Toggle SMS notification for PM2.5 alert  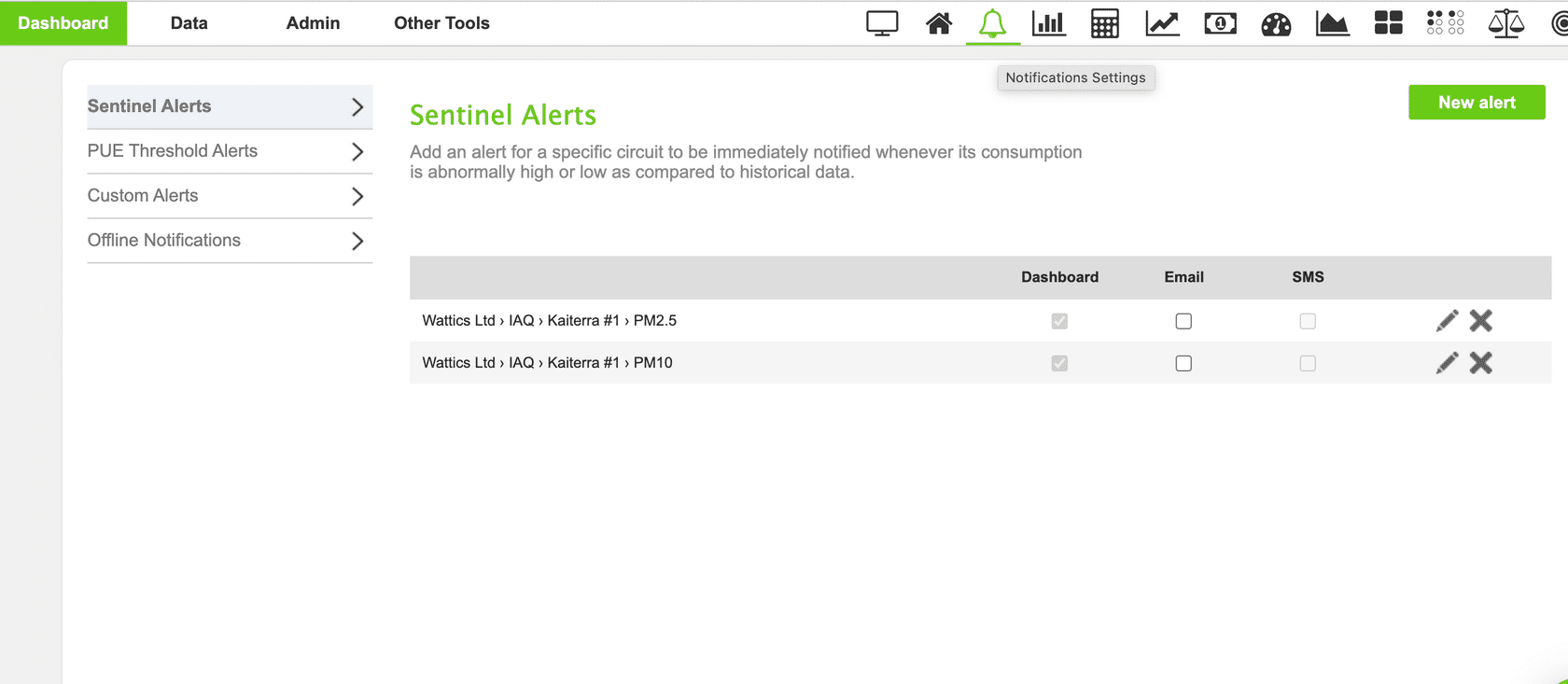tap(1308, 320)
